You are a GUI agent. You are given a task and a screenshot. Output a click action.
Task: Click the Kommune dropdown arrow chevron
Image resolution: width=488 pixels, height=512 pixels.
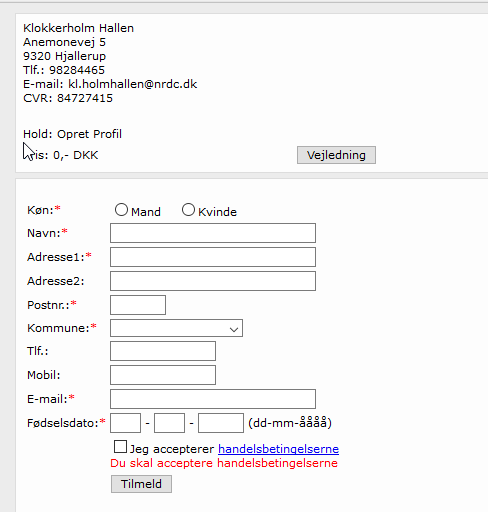(x=234, y=330)
